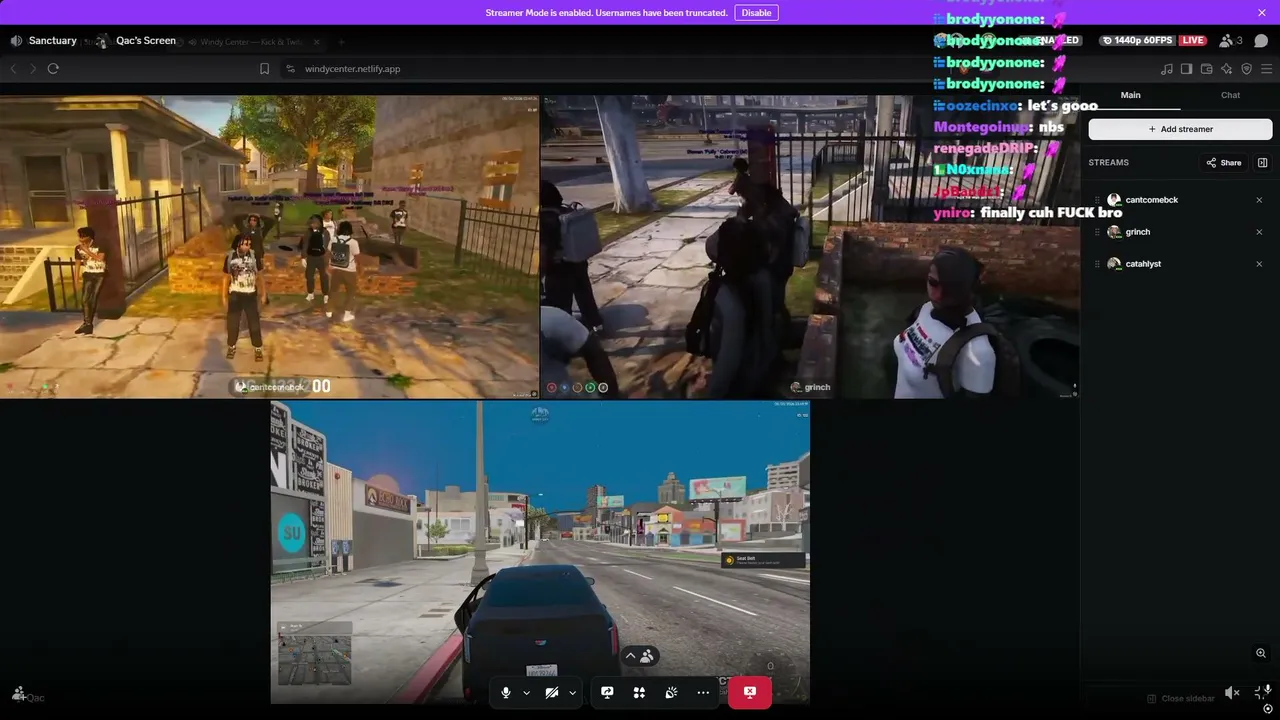Toggle the browser sidebar panel icon

[1186, 69]
